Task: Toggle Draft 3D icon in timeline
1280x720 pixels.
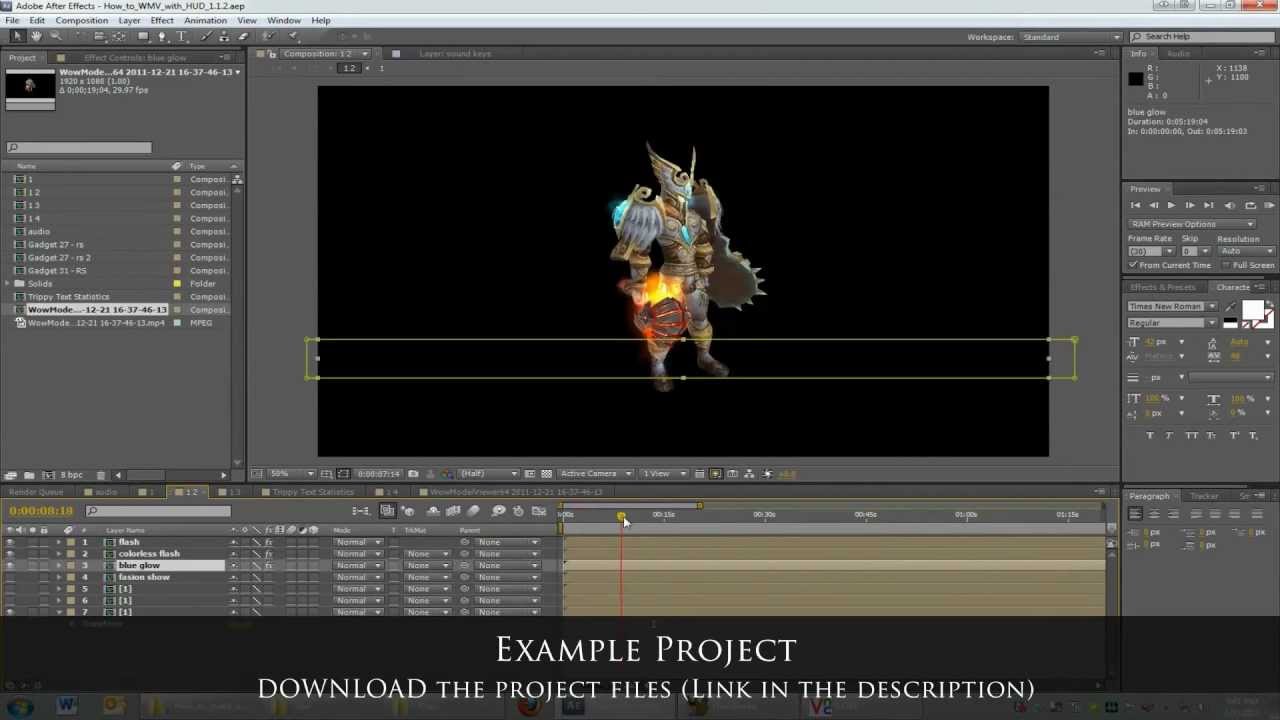Action: coord(408,511)
